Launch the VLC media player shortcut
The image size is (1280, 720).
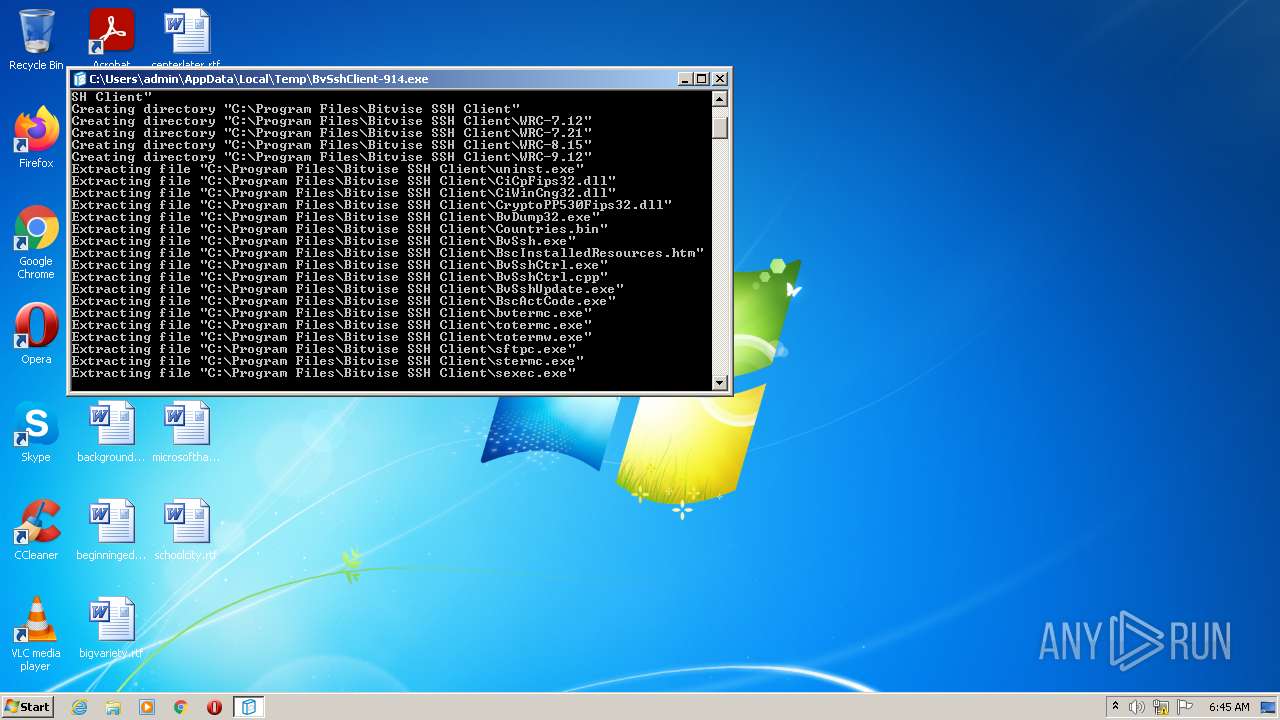click(x=36, y=634)
